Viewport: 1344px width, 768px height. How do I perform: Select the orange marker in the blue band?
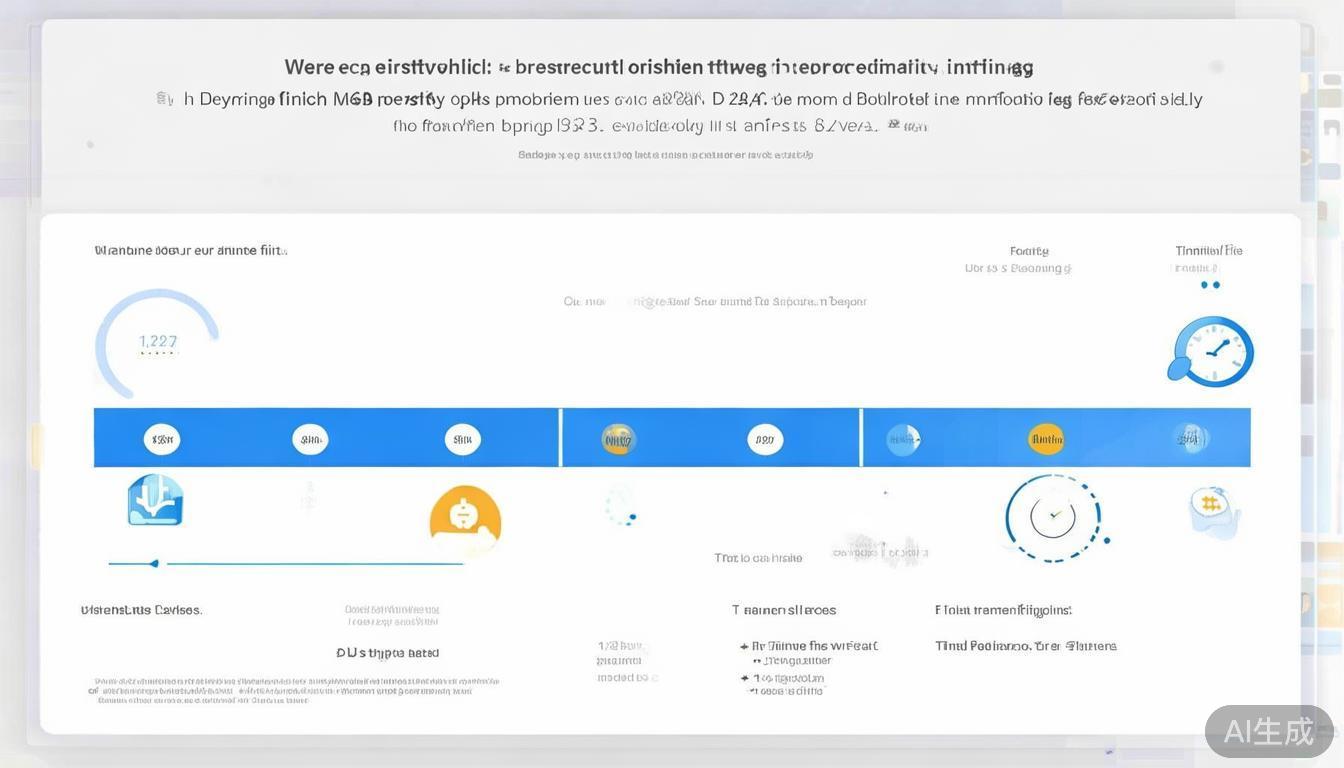tap(1046, 438)
